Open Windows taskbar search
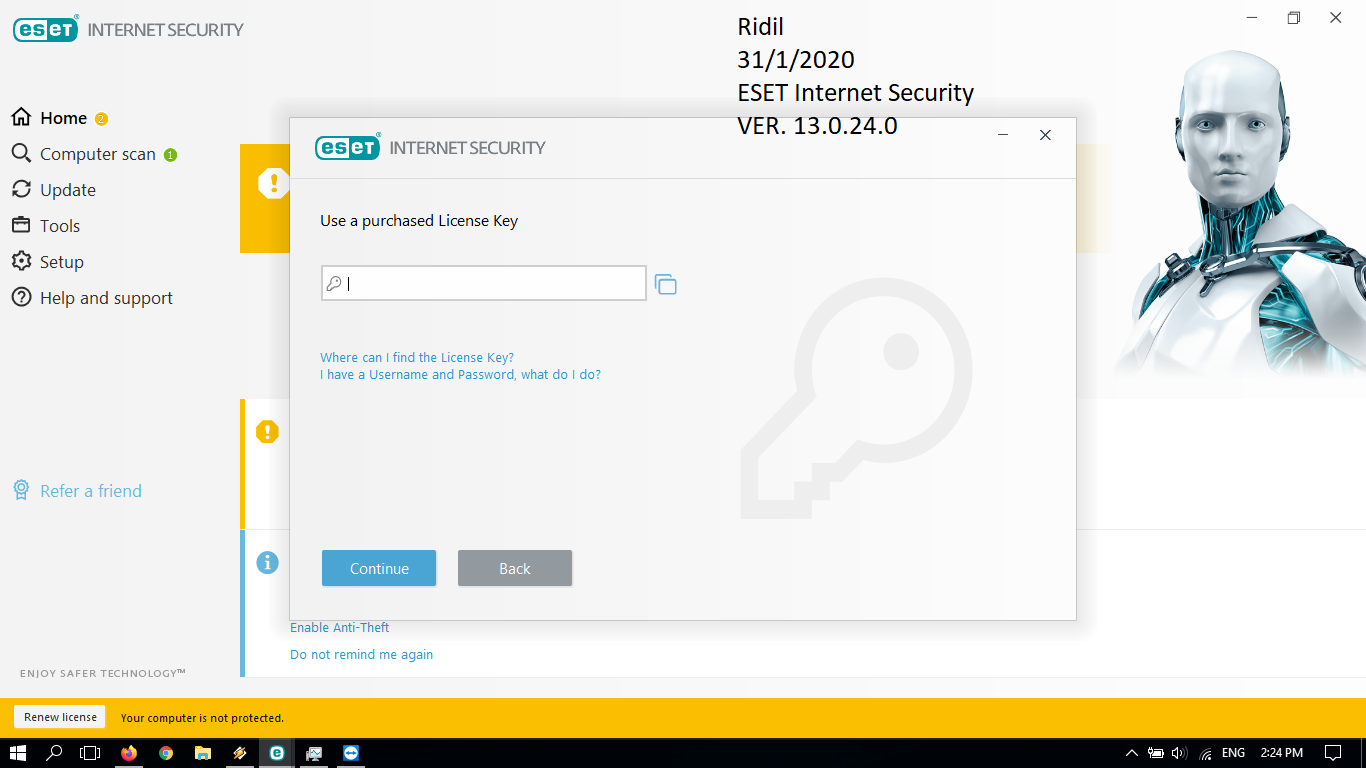Image resolution: width=1366 pixels, height=768 pixels. [55, 753]
